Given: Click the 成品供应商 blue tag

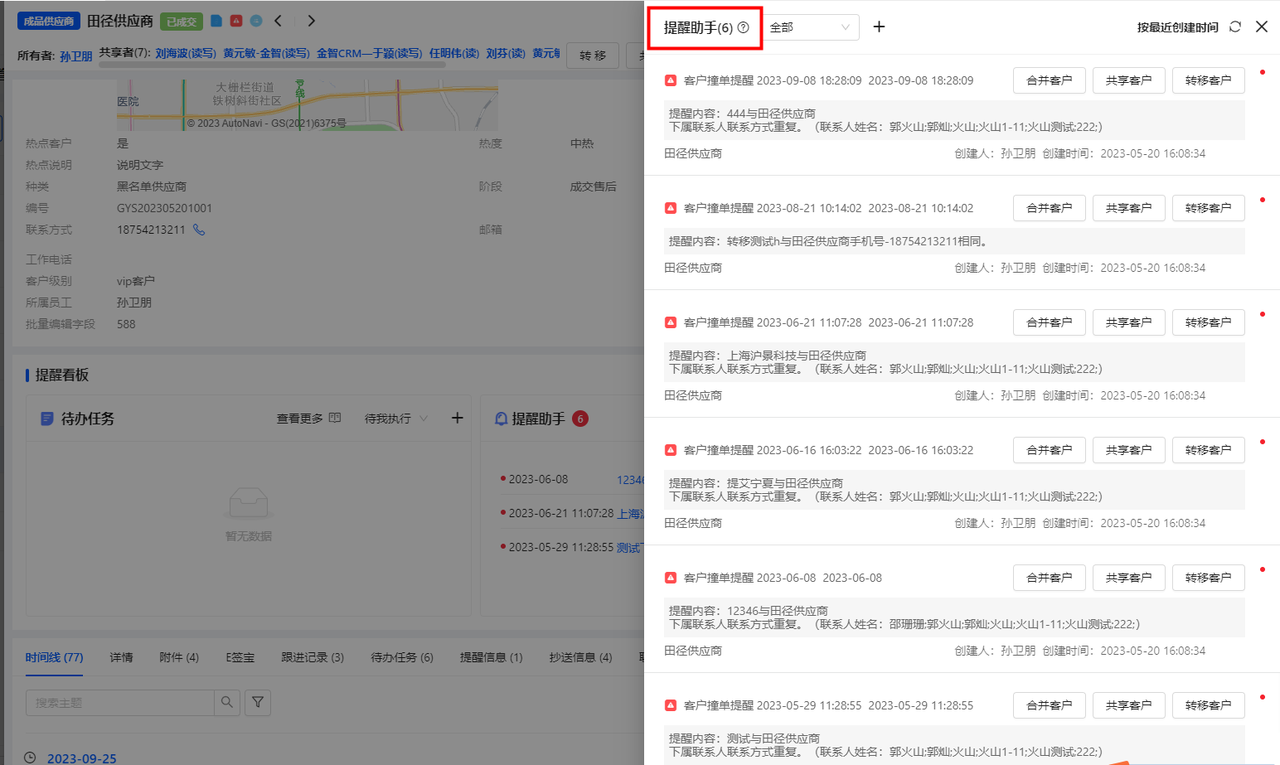Looking at the screenshot, I should tap(49, 21).
